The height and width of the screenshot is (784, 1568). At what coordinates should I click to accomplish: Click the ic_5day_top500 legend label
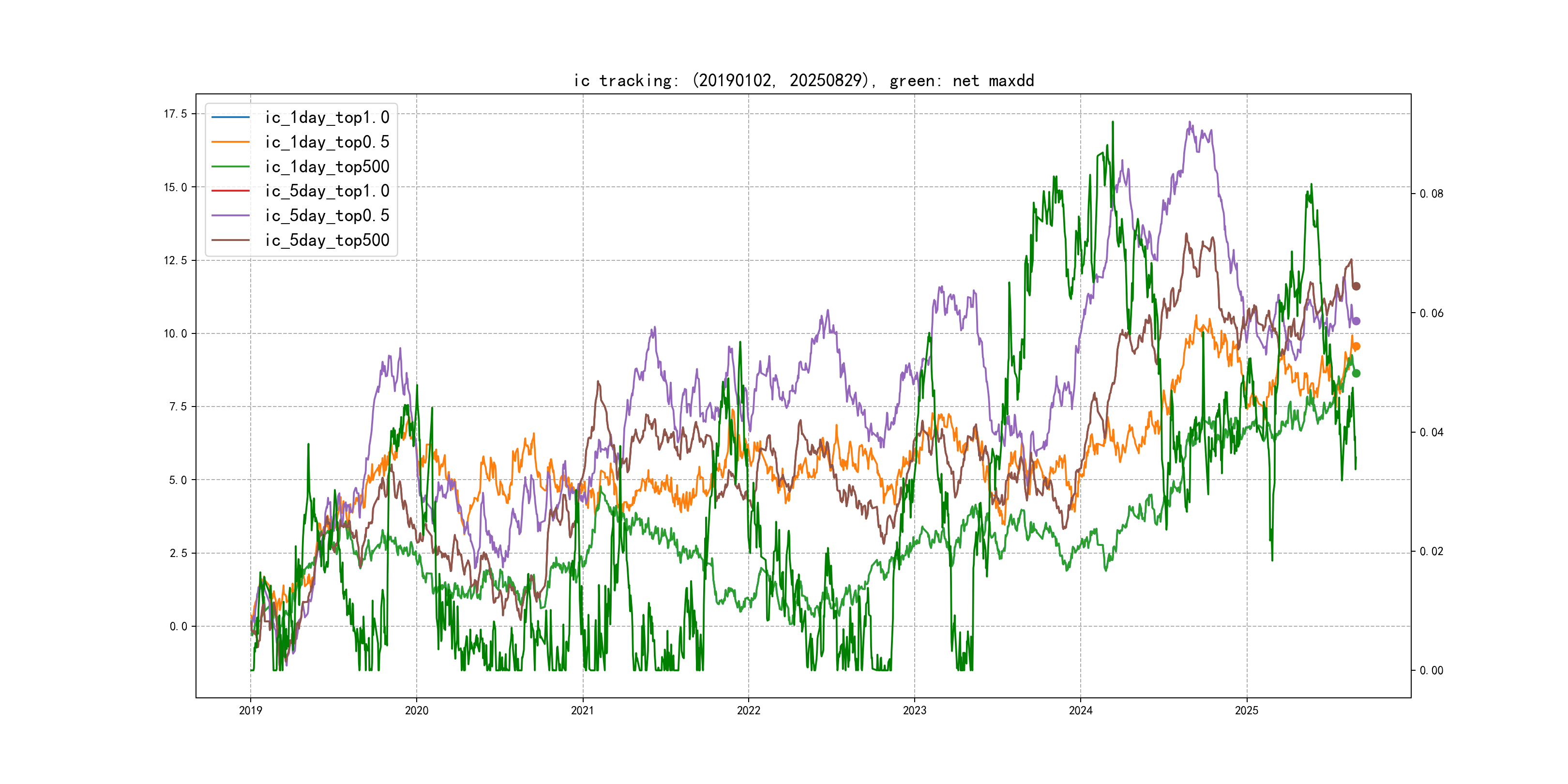(x=327, y=240)
